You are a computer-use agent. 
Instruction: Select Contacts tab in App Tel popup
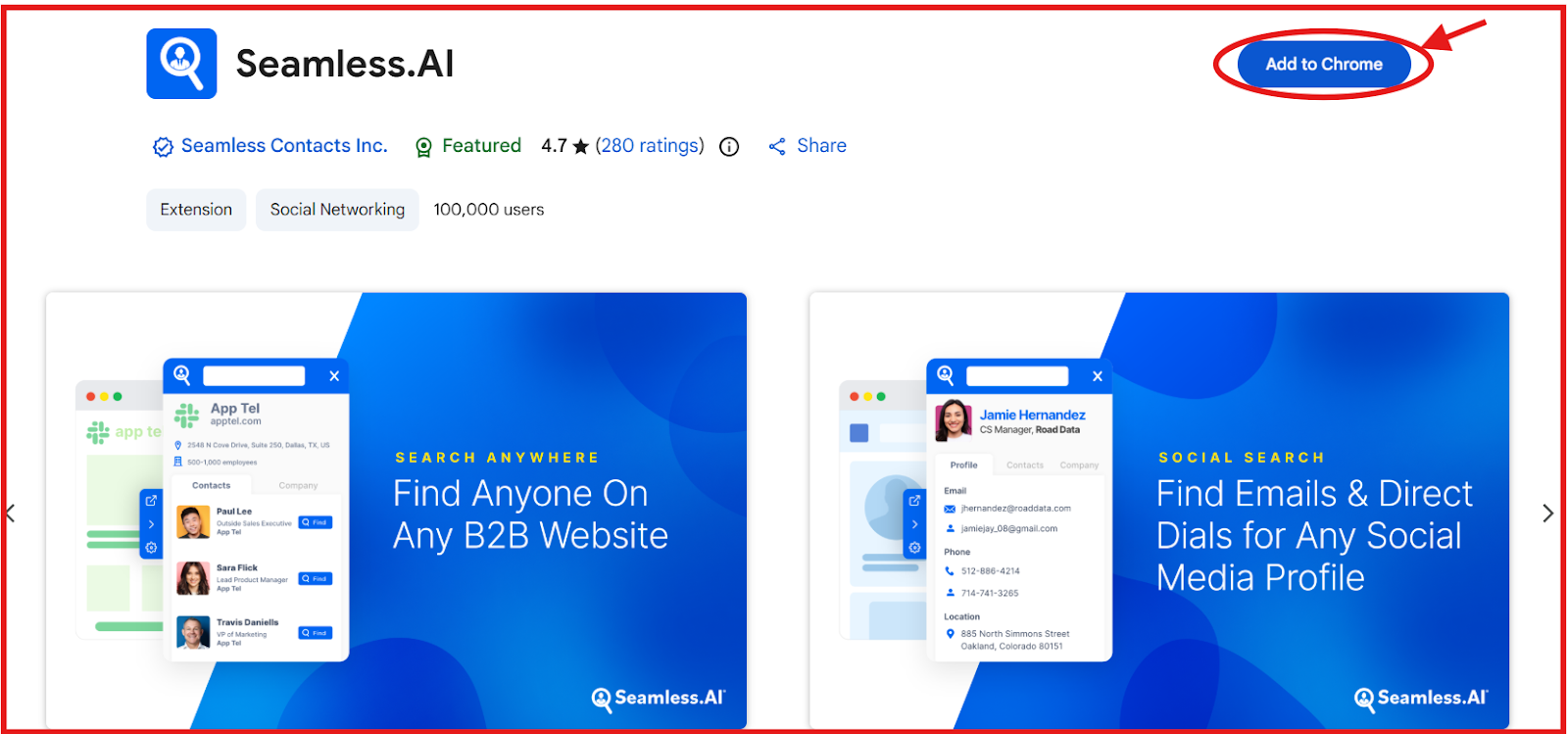click(212, 485)
